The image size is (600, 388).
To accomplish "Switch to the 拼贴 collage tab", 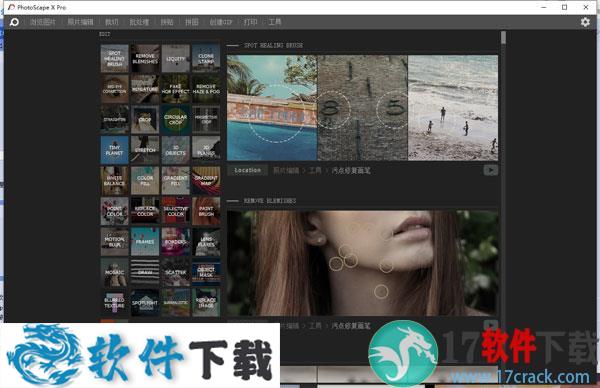I will 167,22.
